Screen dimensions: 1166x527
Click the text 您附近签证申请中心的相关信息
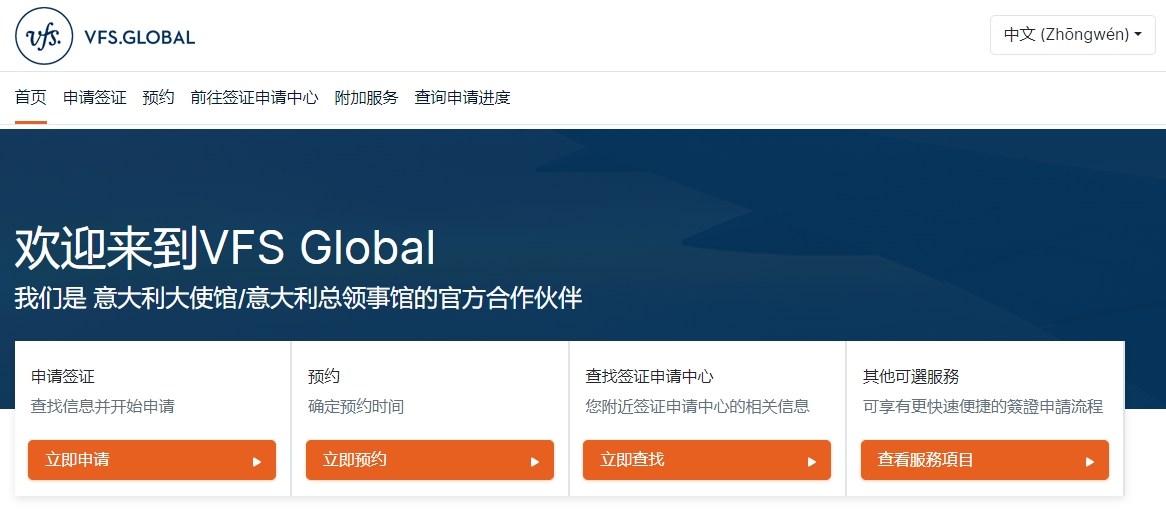[x=698, y=407]
